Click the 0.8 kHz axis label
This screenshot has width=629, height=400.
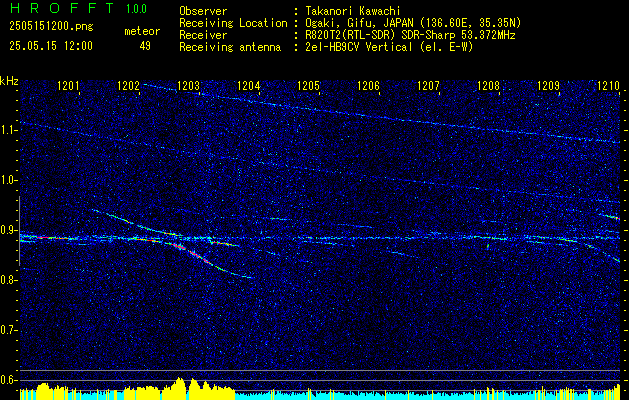click(9, 280)
